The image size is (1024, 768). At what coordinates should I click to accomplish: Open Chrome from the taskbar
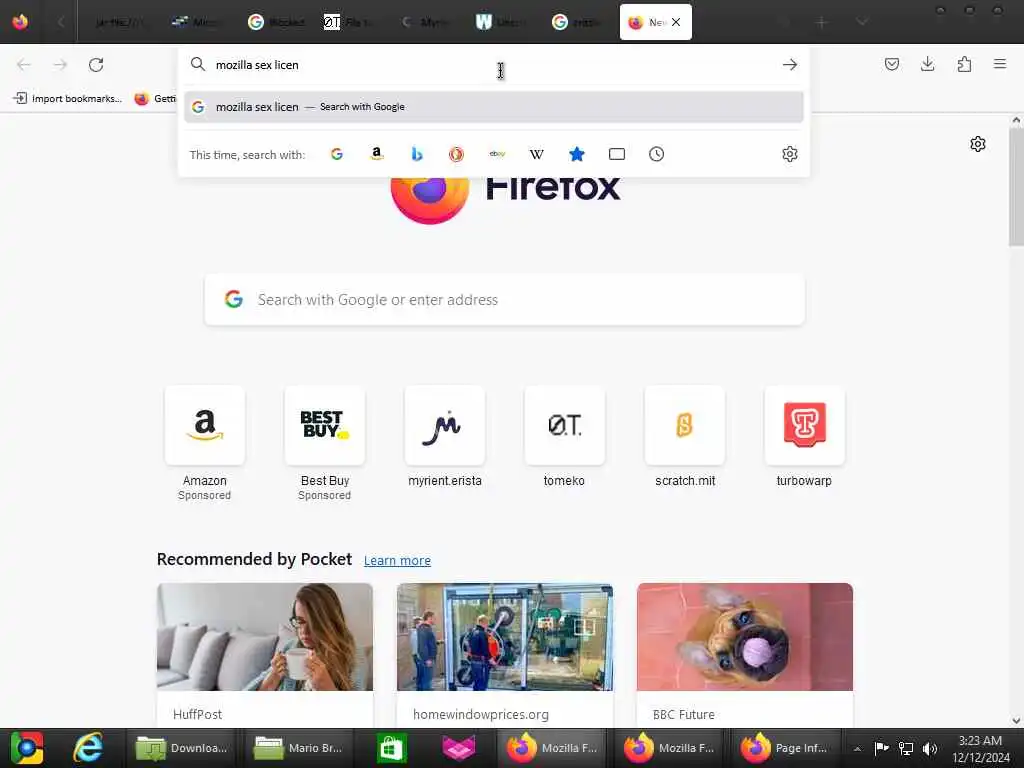click(26, 748)
